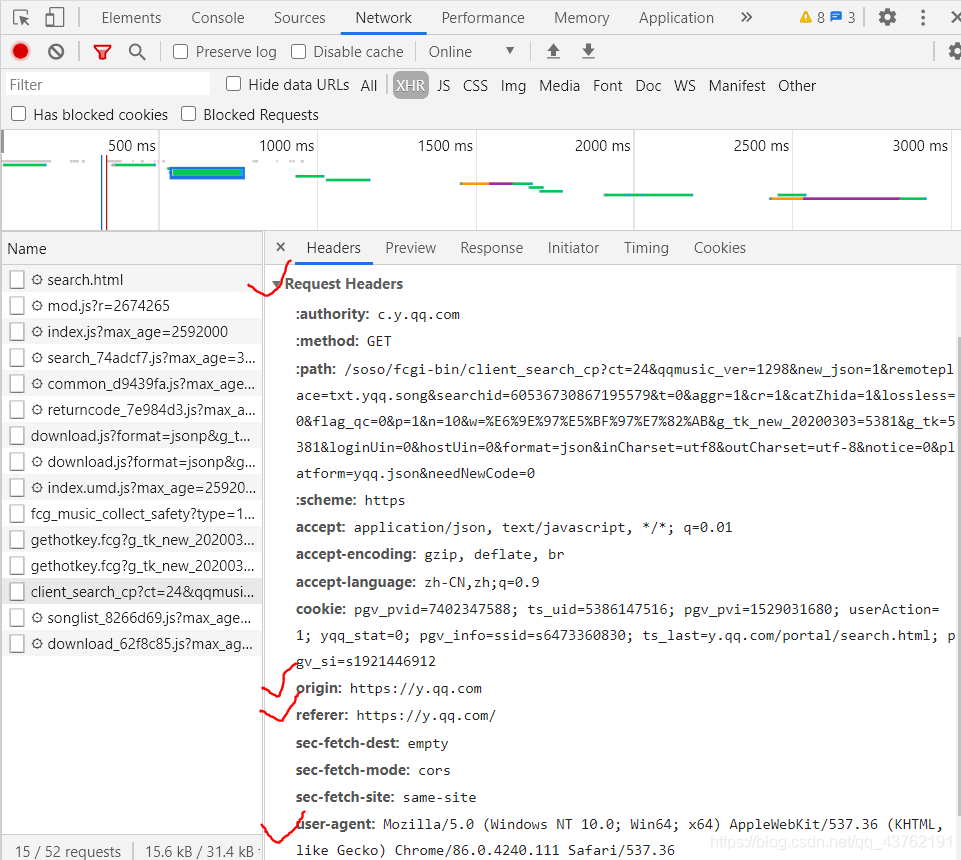Close the request details pane
961x860 pixels.
pos(281,247)
